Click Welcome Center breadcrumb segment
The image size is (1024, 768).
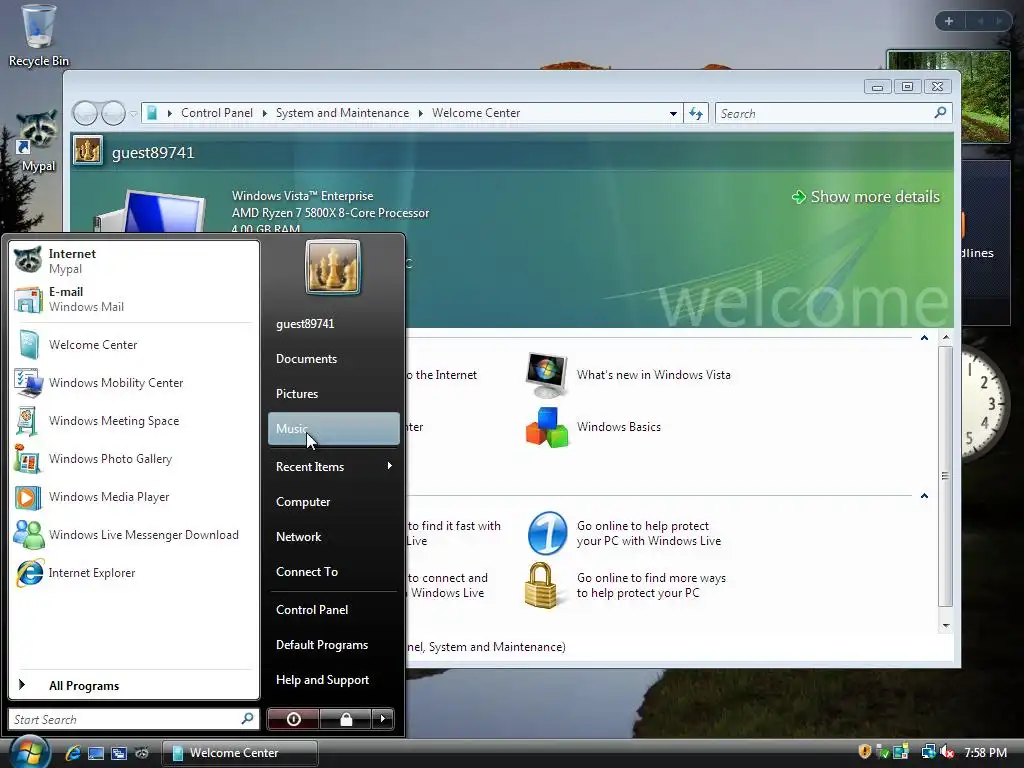click(476, 113)
